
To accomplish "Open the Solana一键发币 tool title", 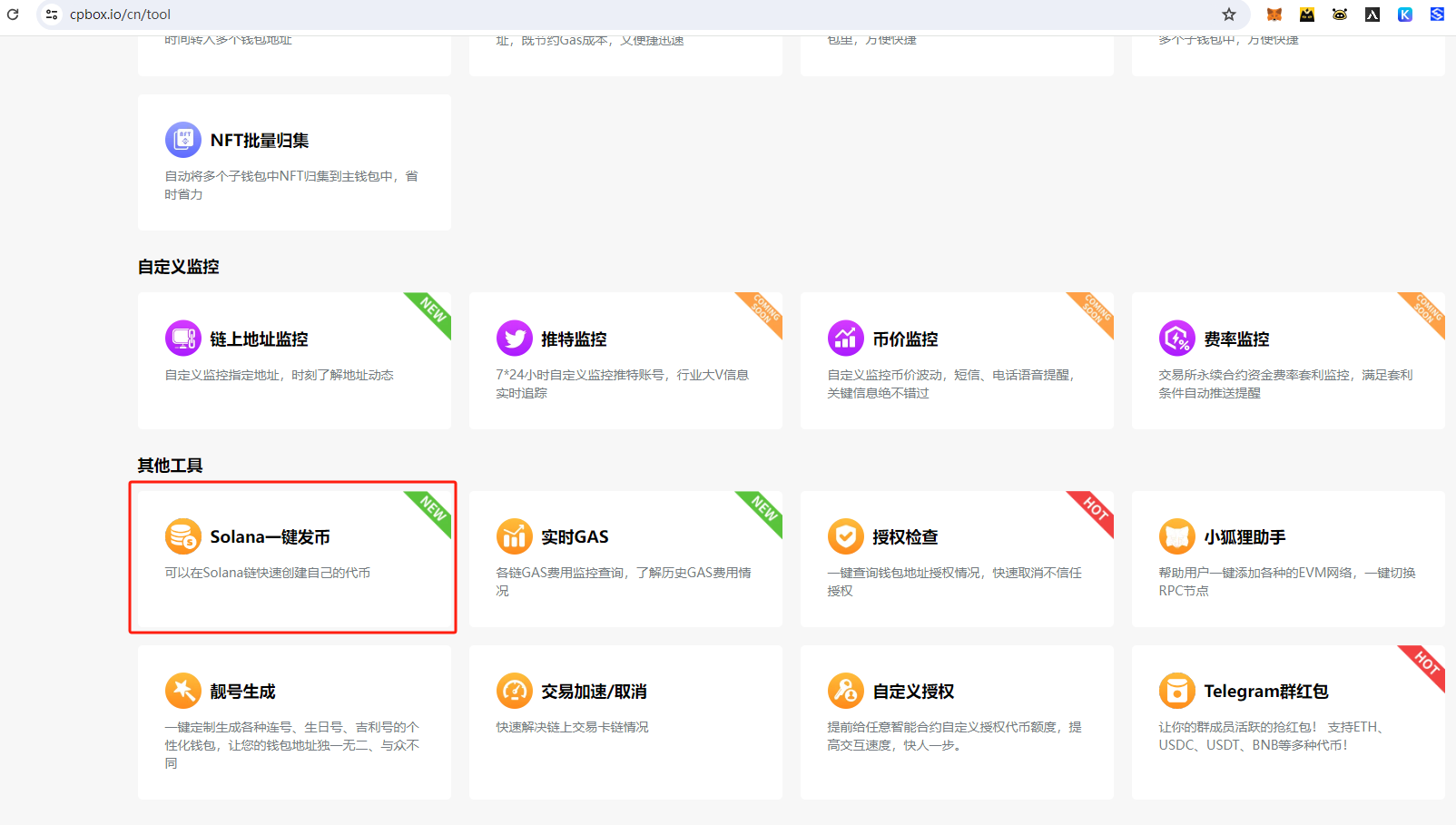I will pyautogui.click(x=271, y=536).
